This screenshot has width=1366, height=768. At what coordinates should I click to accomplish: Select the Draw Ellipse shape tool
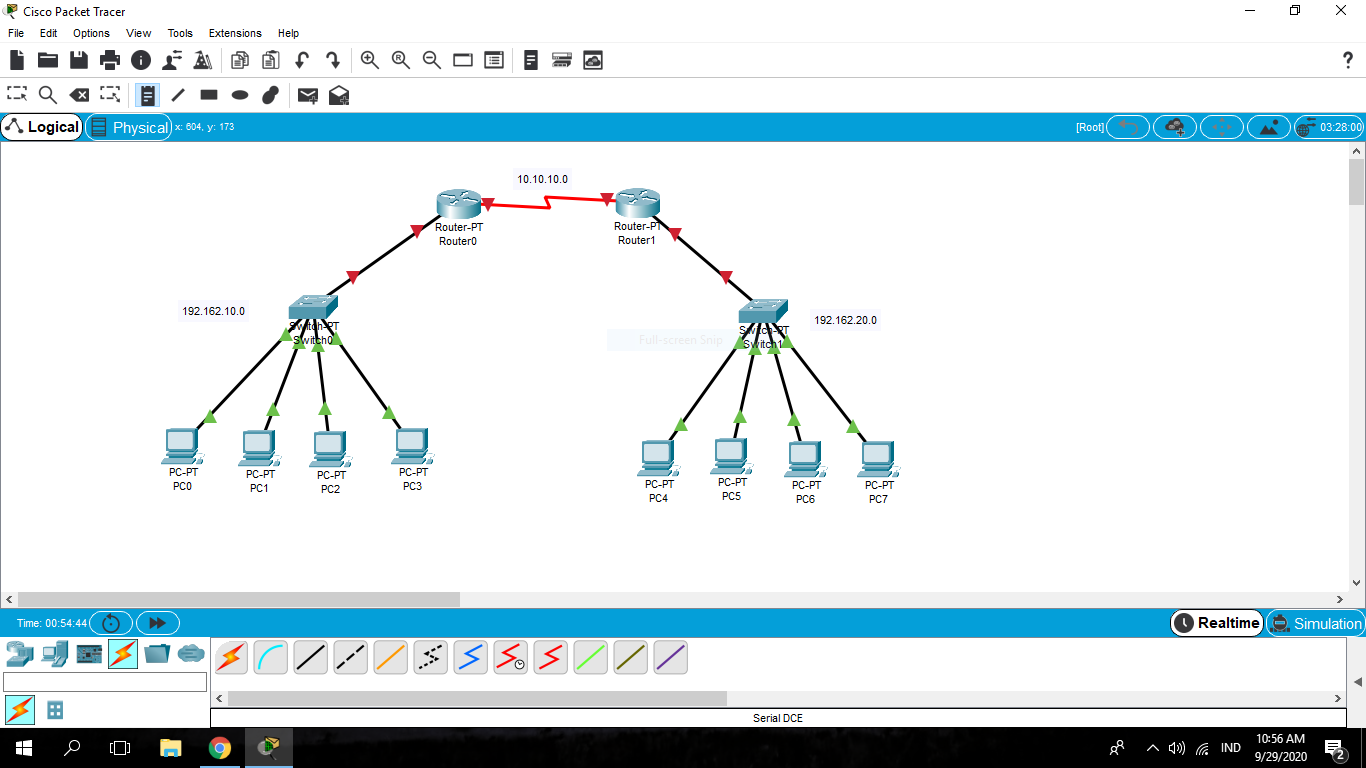(239, 95)
